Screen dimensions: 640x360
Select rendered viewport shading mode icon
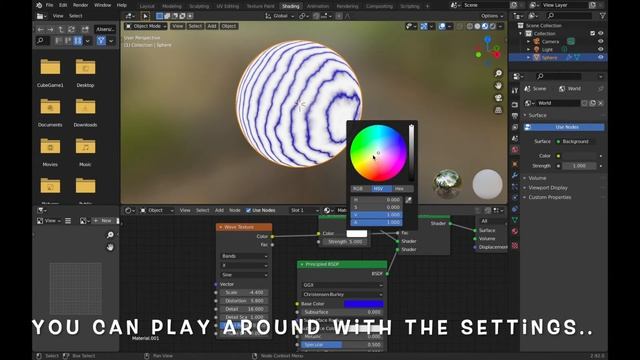pyautogui.click(x=493, y=26)
